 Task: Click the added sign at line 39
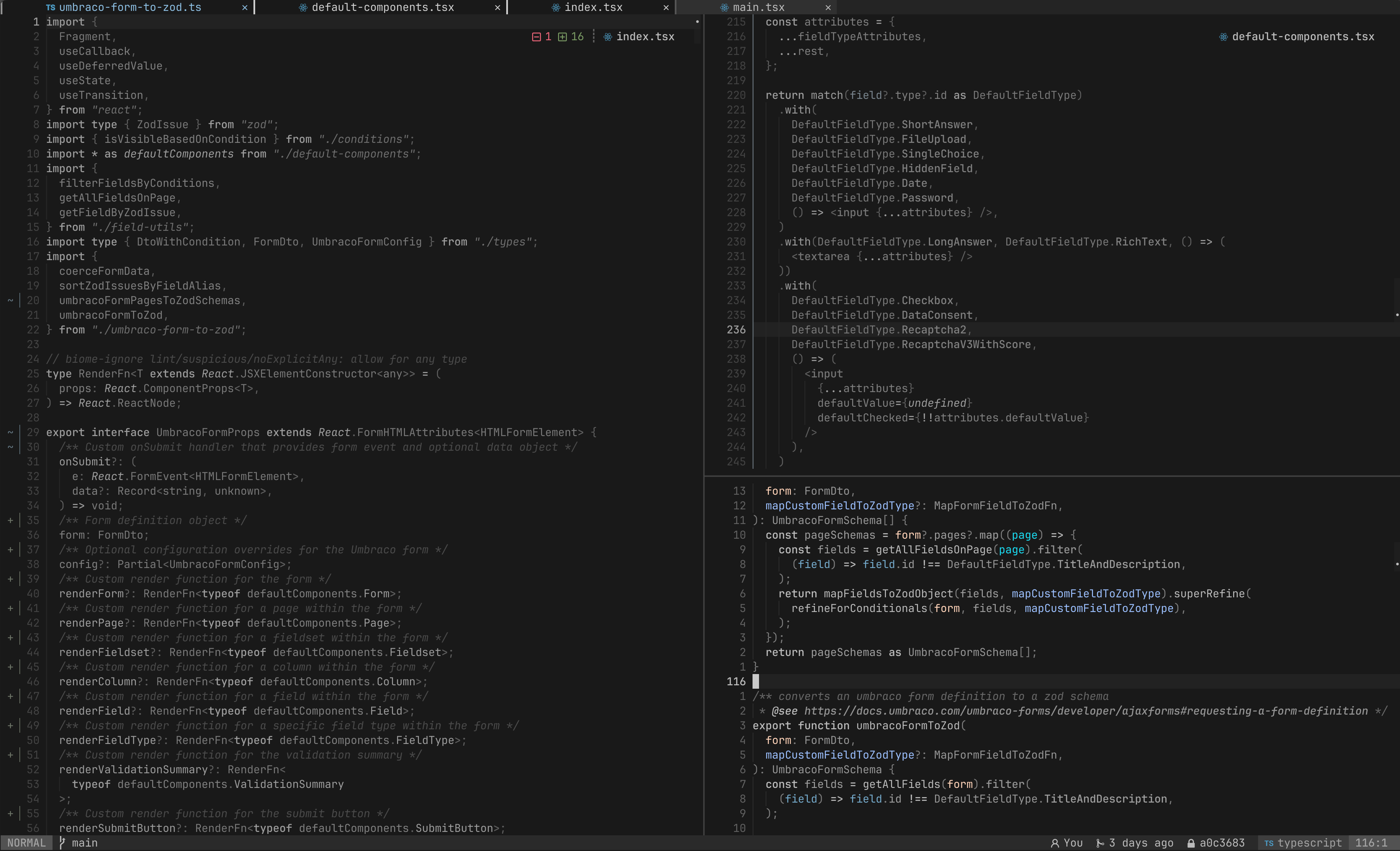10,579
